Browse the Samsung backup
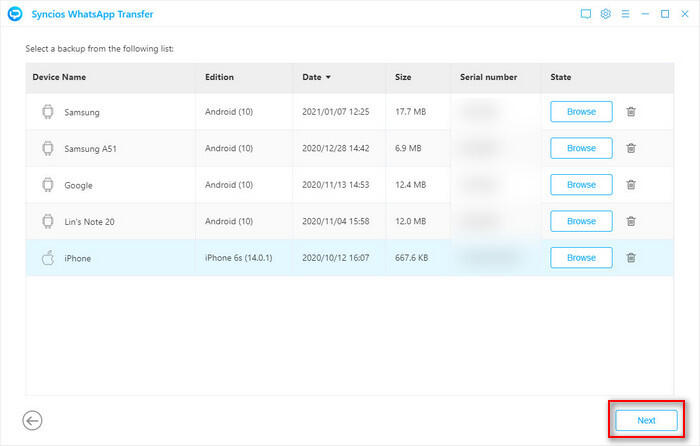 [x=581, y=112]
